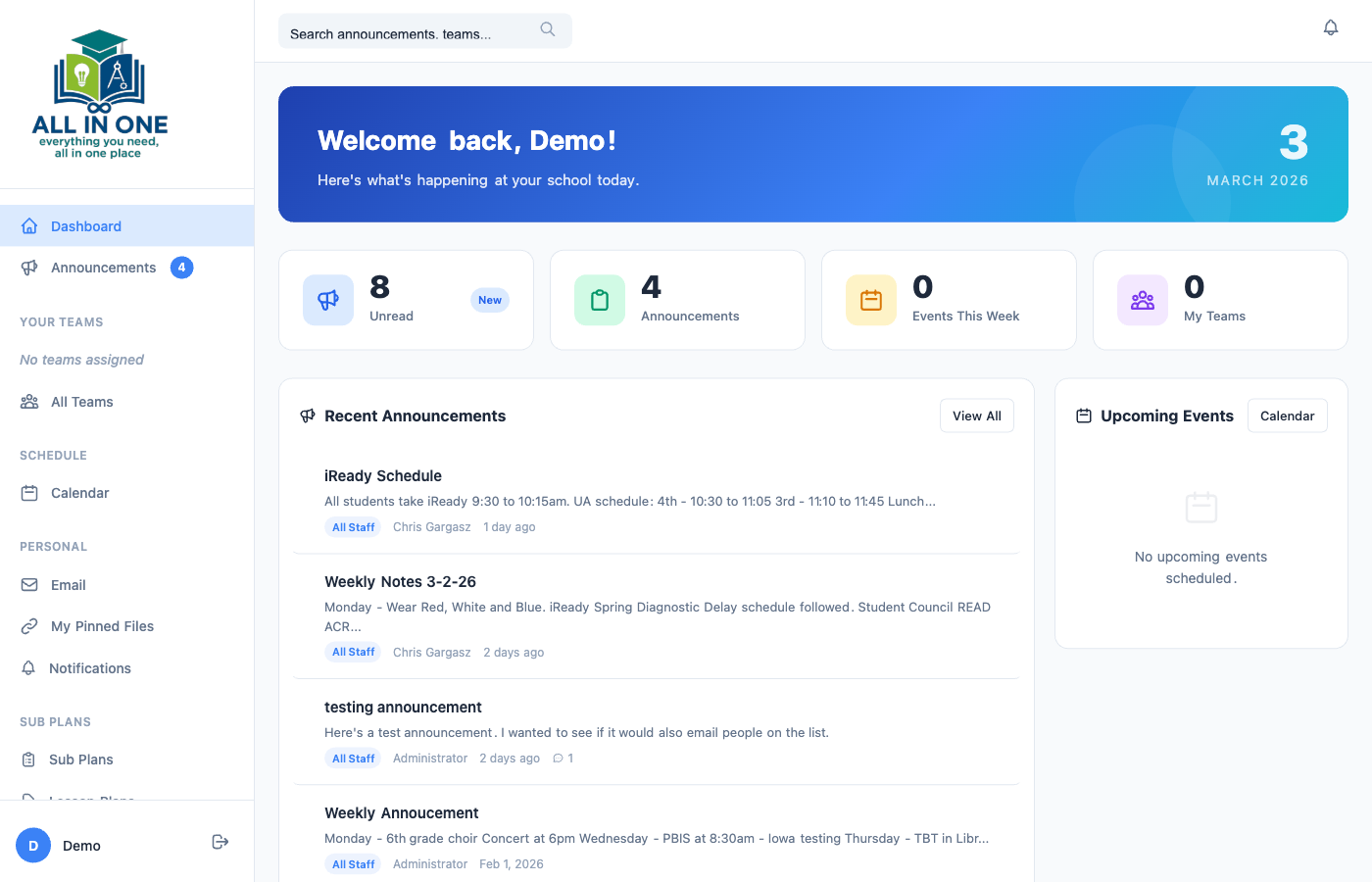The image size is (1372, 882).
Task: Click the Events This Week calendar icon
Action: [870, 300]
